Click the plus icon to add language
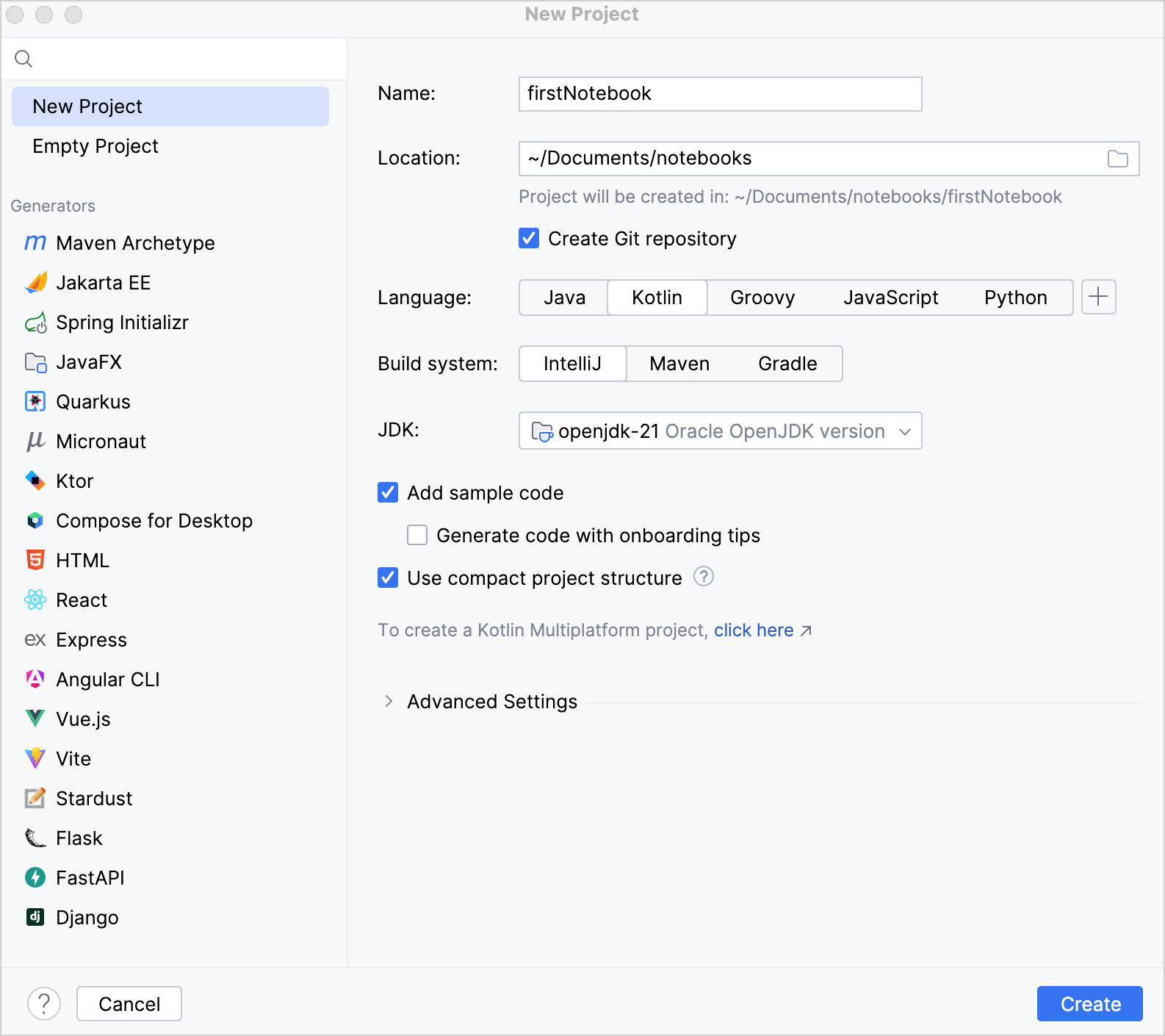 click(1098, 297)
